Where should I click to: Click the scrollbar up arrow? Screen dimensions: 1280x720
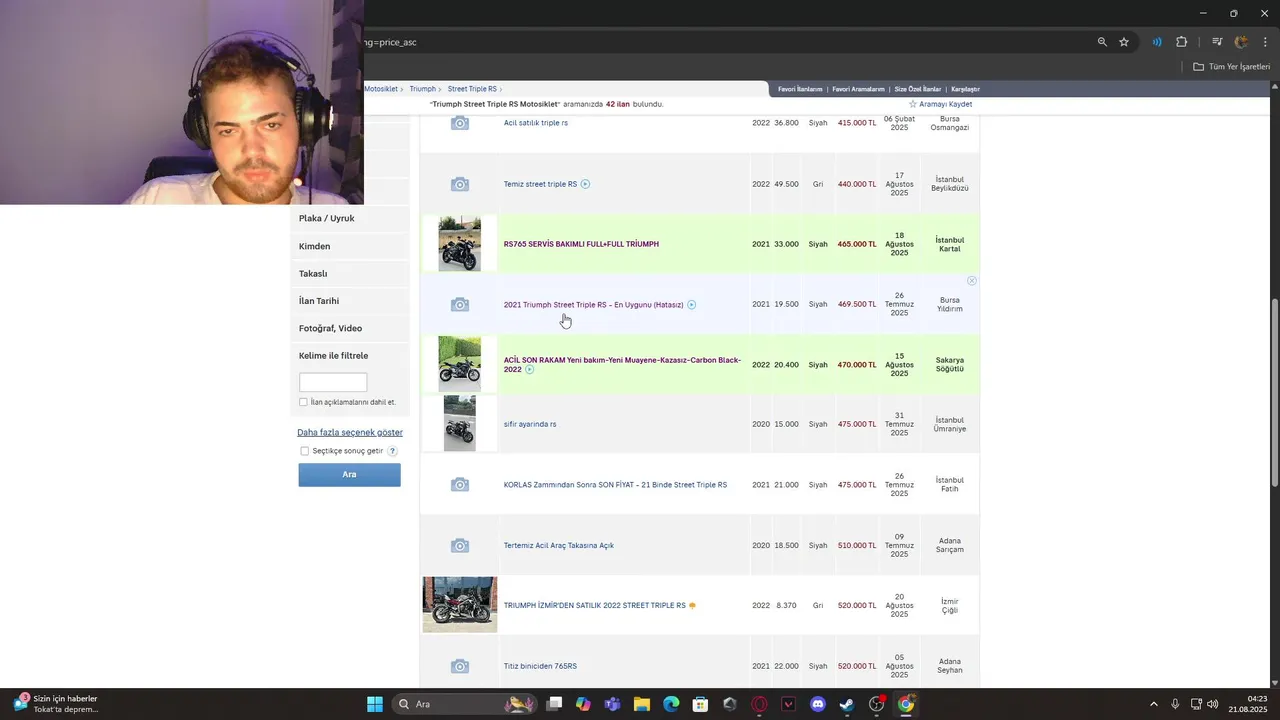tap(1274, 87)
